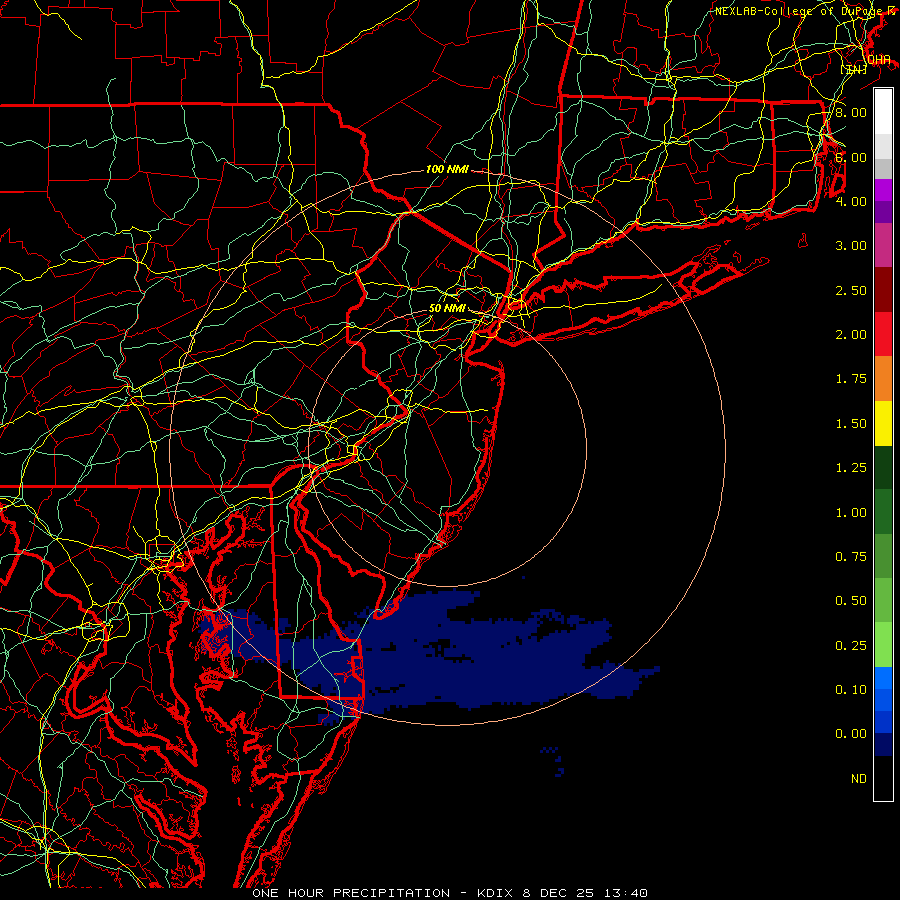Screen dimensions: 900x900
Task: Pick the black ND swatch at legend bottom
Action: pyautogui.click(x=883, y=778)
